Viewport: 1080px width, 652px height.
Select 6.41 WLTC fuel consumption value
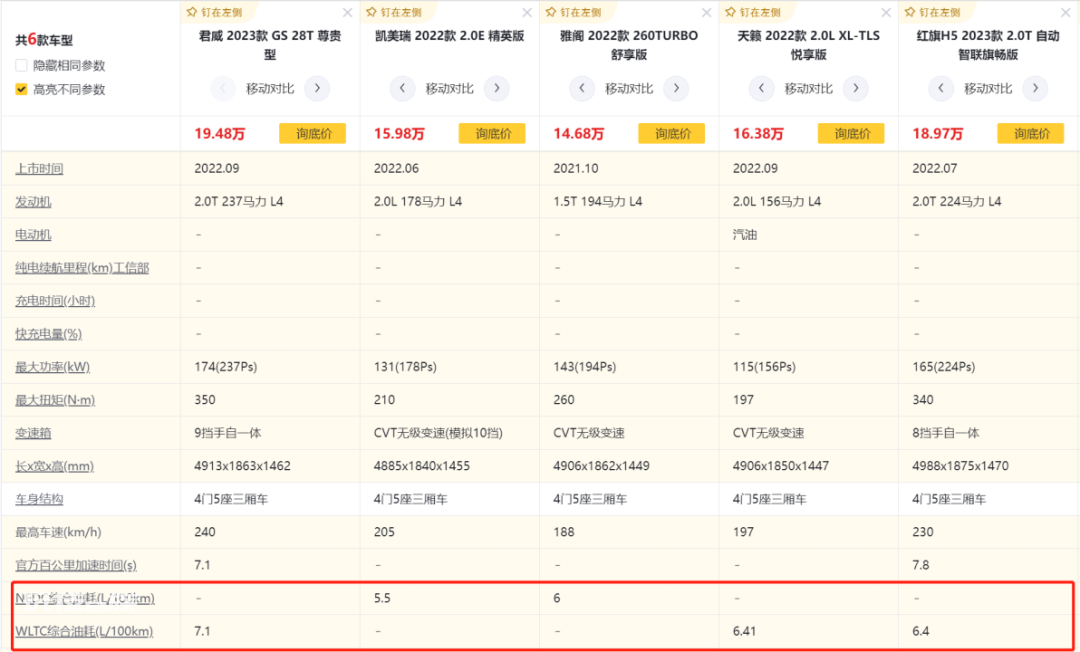pos(745,631)
